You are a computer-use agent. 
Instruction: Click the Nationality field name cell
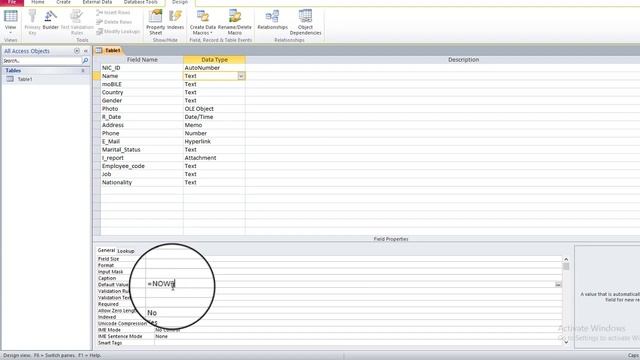pos(142,182)
